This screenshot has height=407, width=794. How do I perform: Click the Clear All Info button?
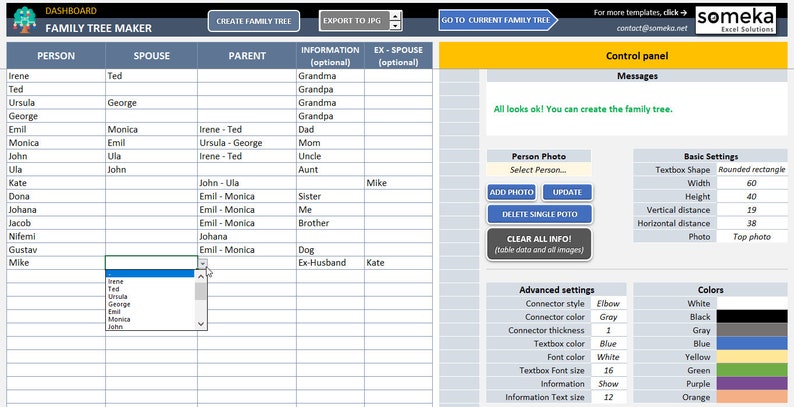[539, 244]
